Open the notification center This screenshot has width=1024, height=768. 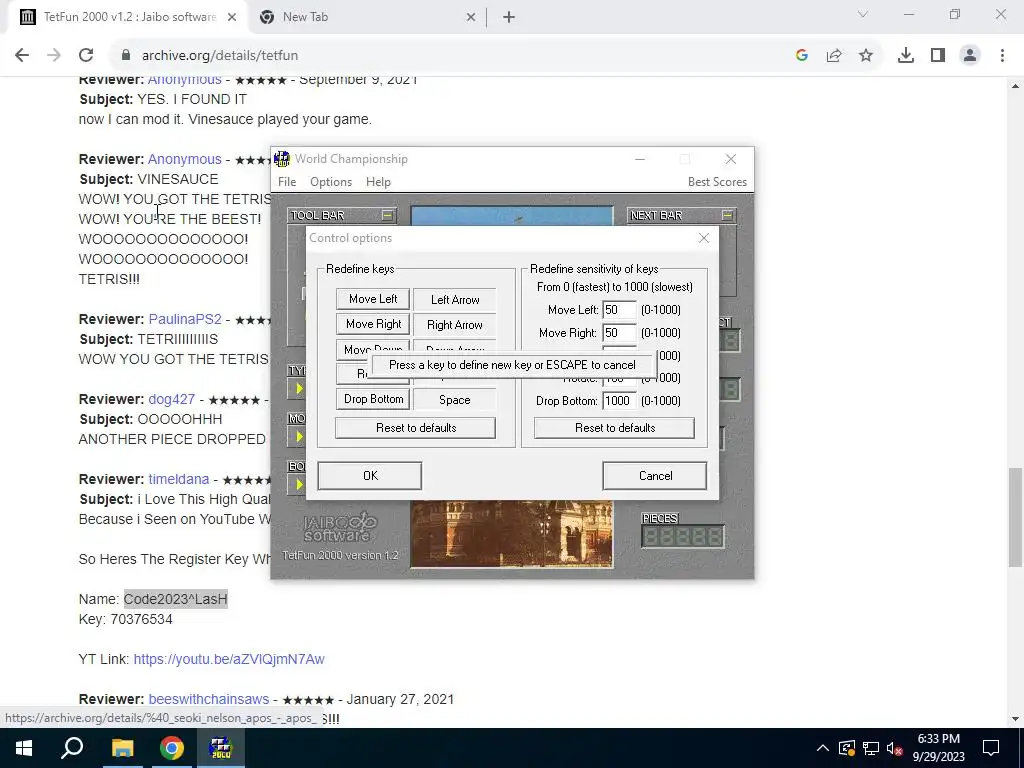pos(991,748)
